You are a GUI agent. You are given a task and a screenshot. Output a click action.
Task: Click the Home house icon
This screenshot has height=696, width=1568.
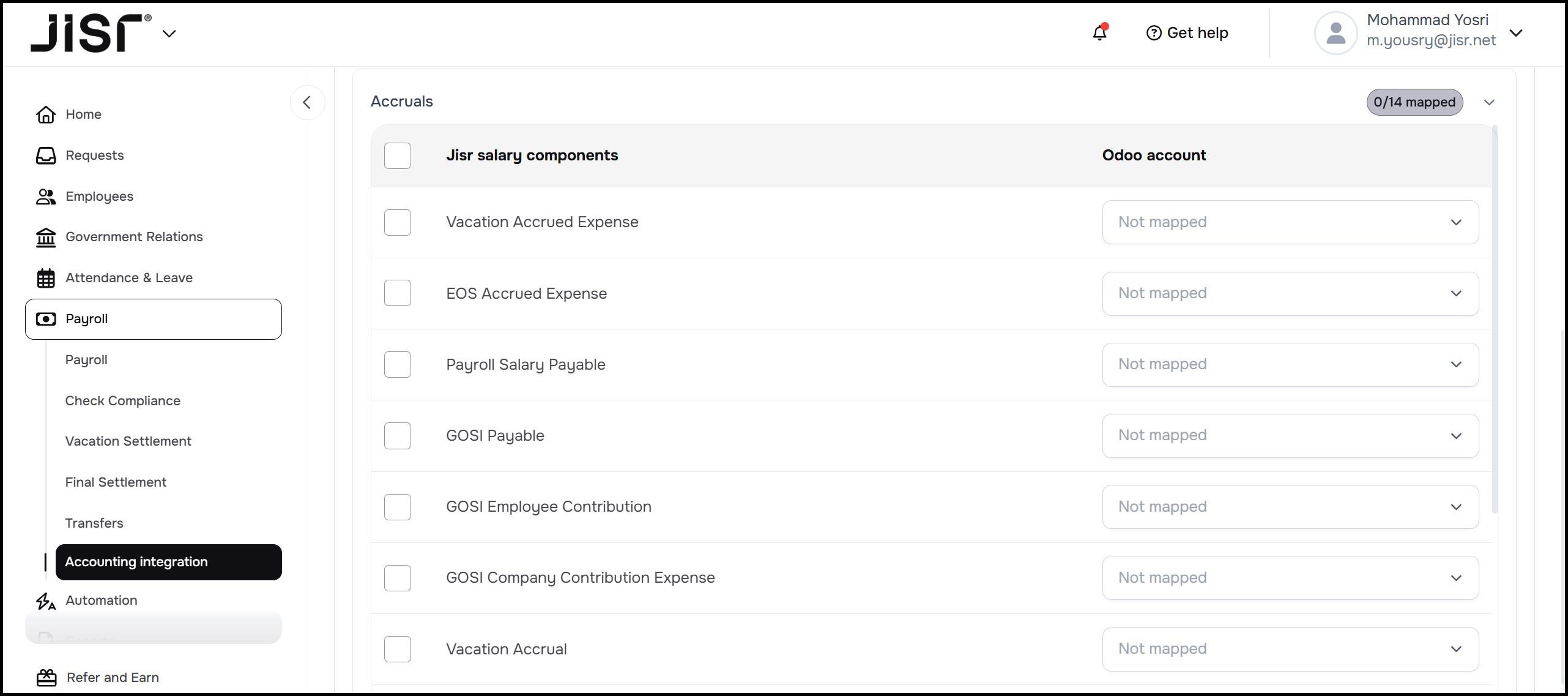[46, 114]
